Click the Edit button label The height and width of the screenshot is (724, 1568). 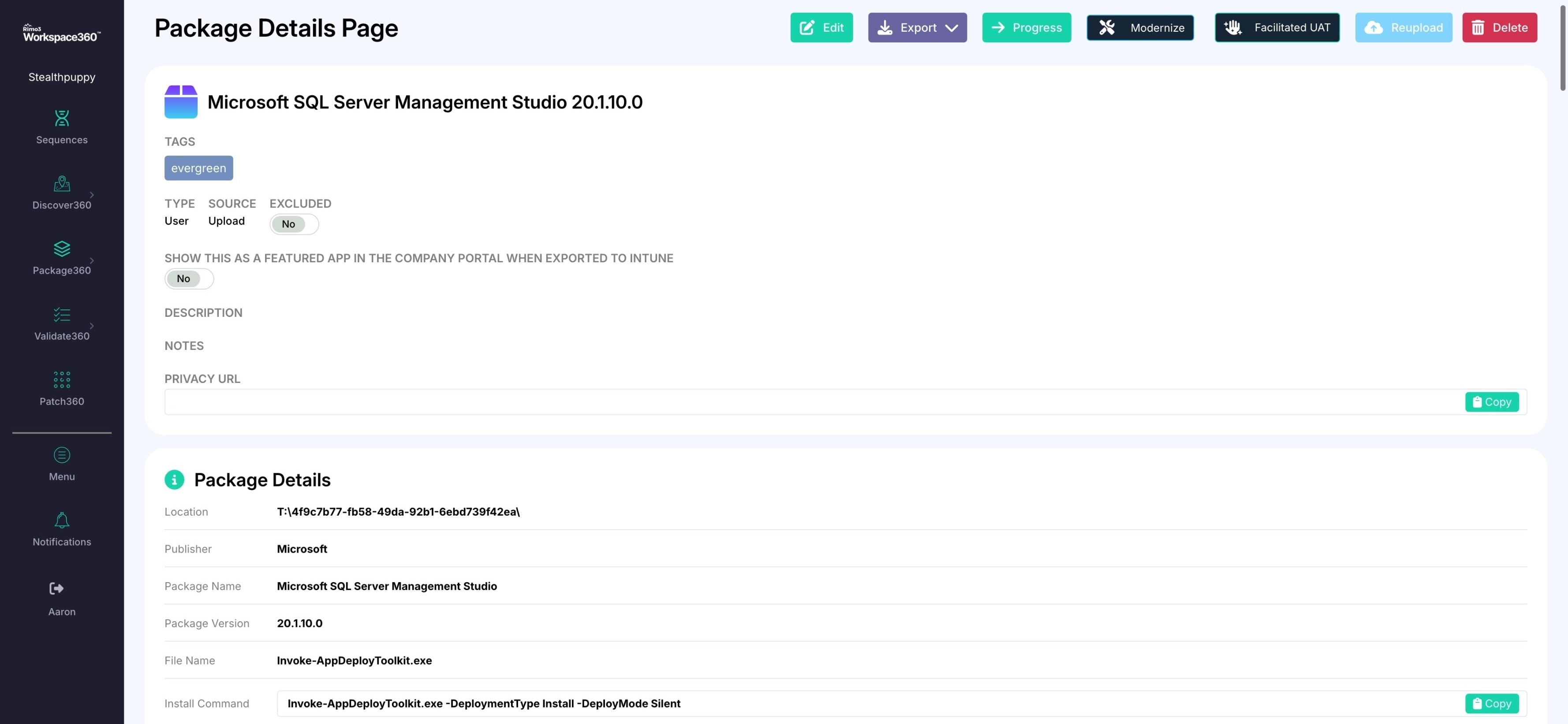click(x=833, y=27)
